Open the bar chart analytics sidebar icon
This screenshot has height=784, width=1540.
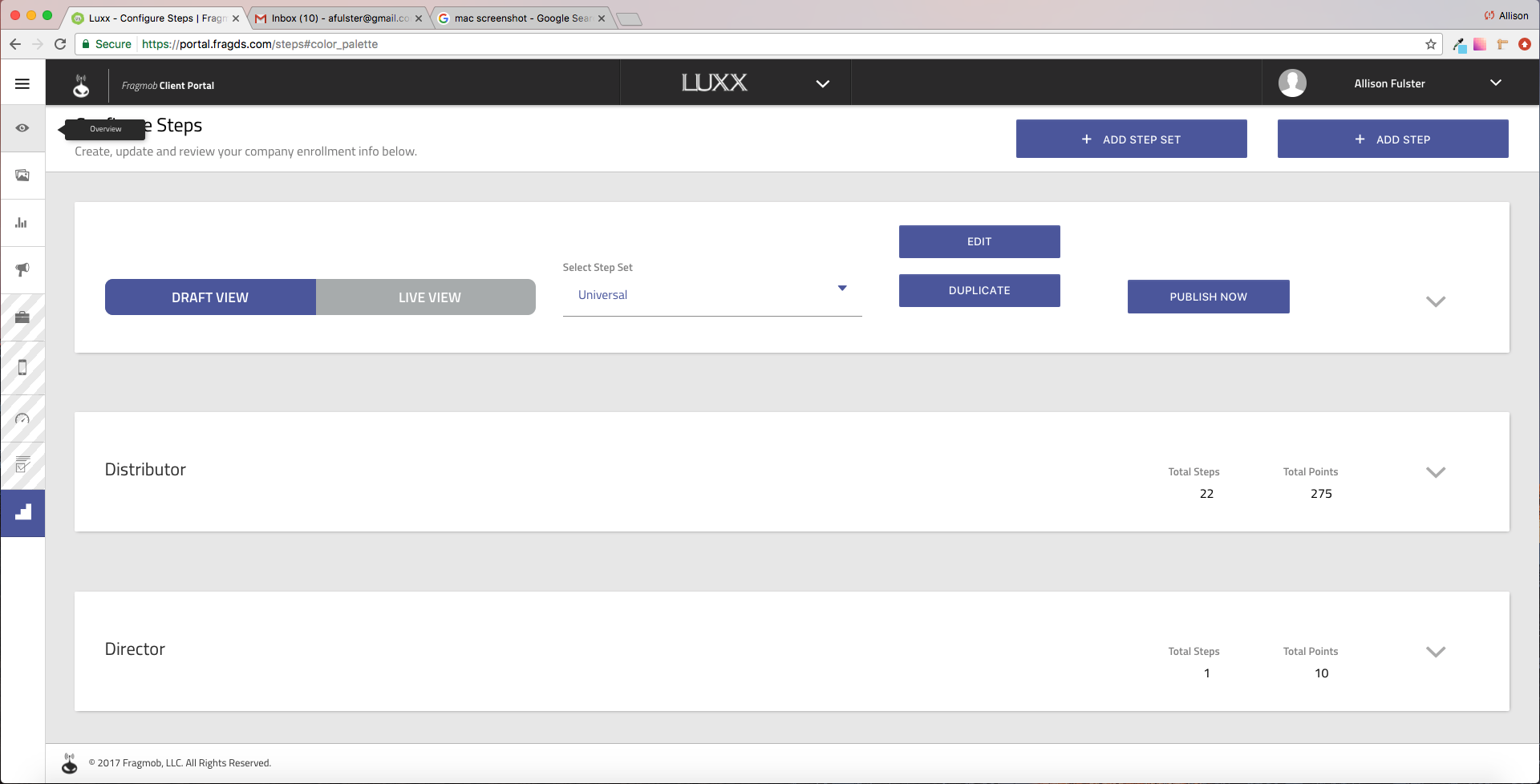22,223
